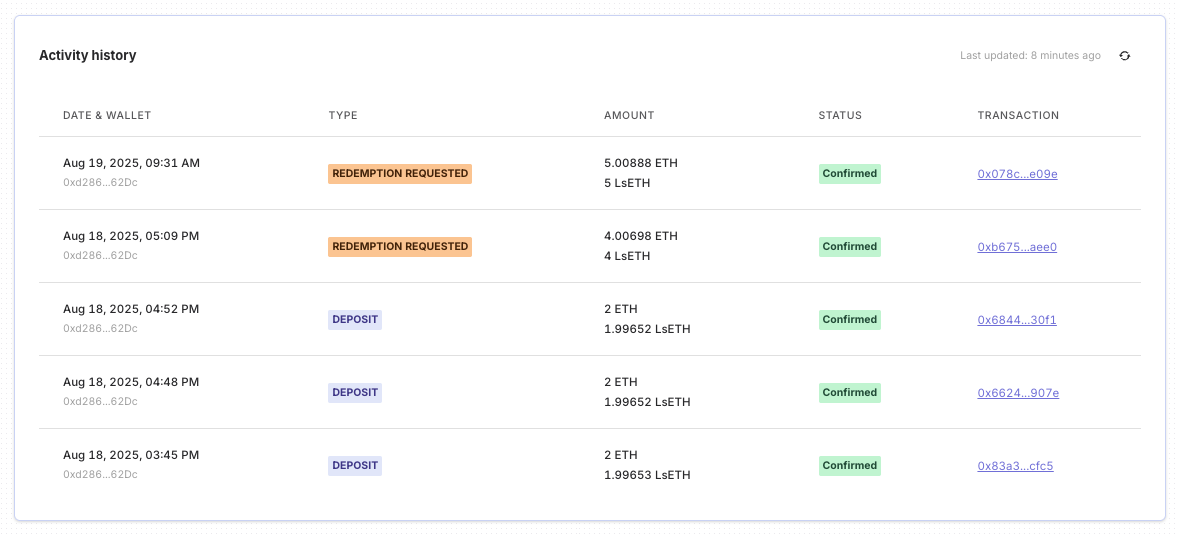Open transaction link 0x83a3...cfc5
The height and width of the screenshot is (536, 1179).
coord(1015,465)
